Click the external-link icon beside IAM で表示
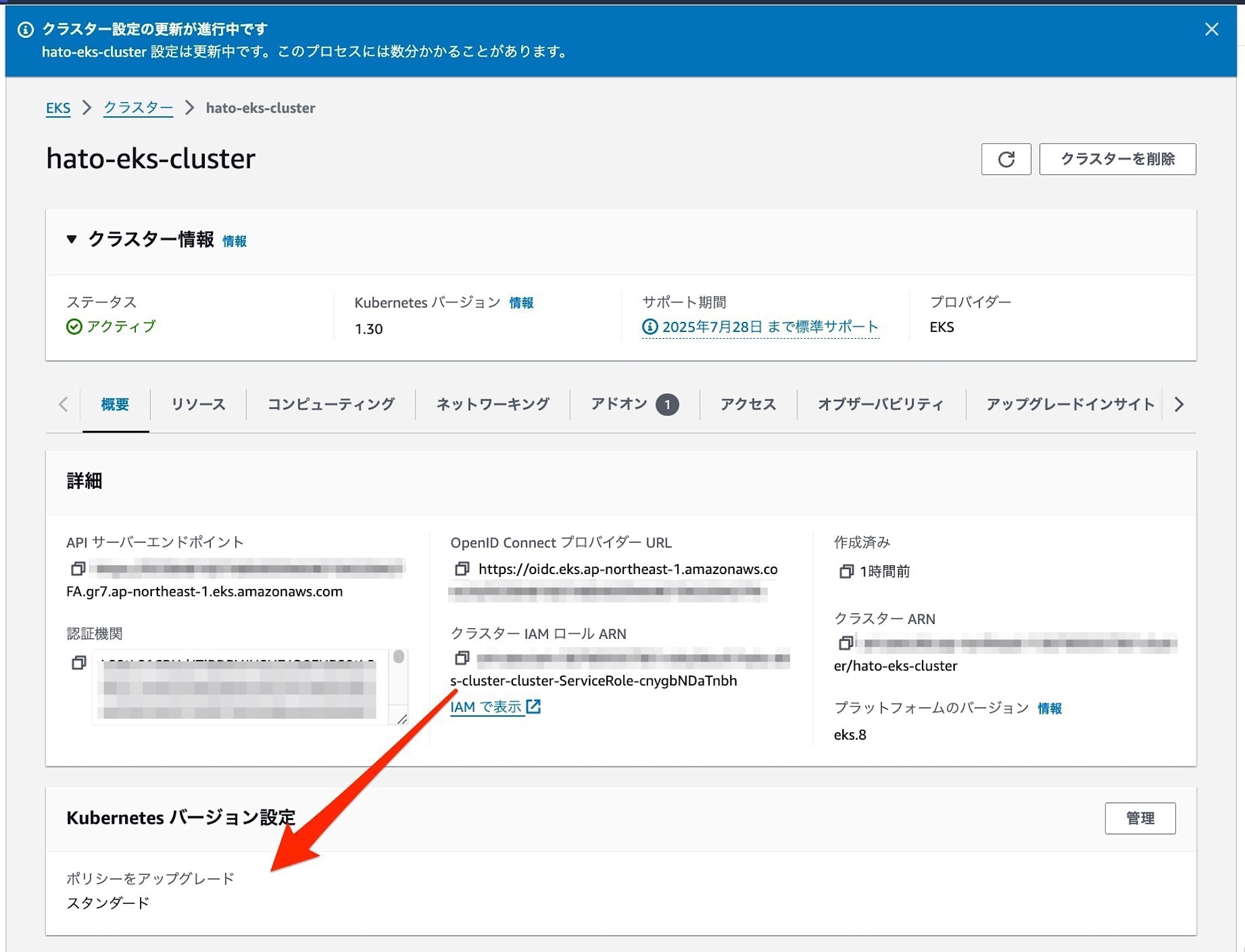Viewport: 1245px width, 952px height. click(x=533, y=706)
